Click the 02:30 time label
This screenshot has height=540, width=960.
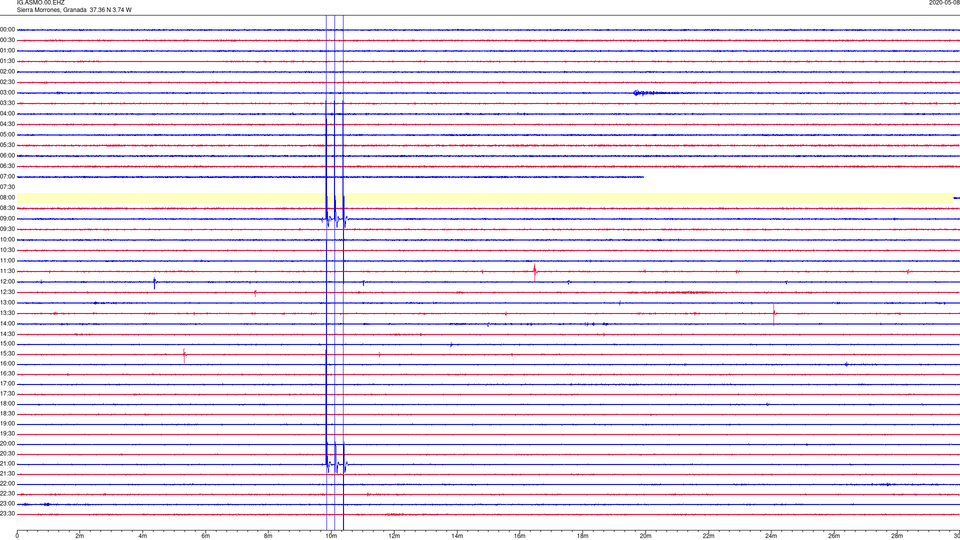7,82
